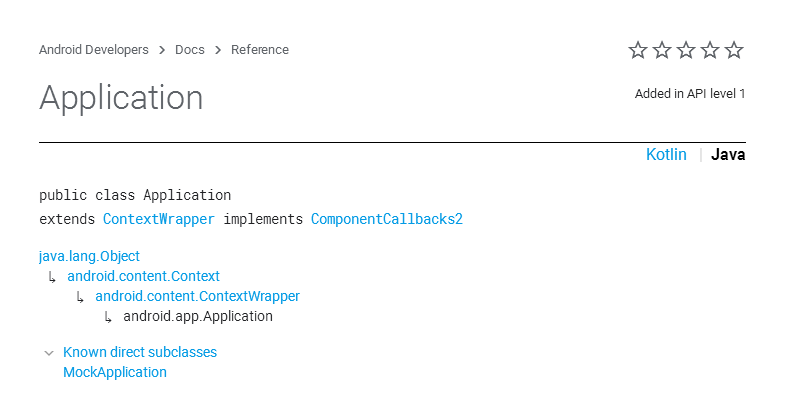Click android.app.Application in the hierarchy

tap(198, 316)
